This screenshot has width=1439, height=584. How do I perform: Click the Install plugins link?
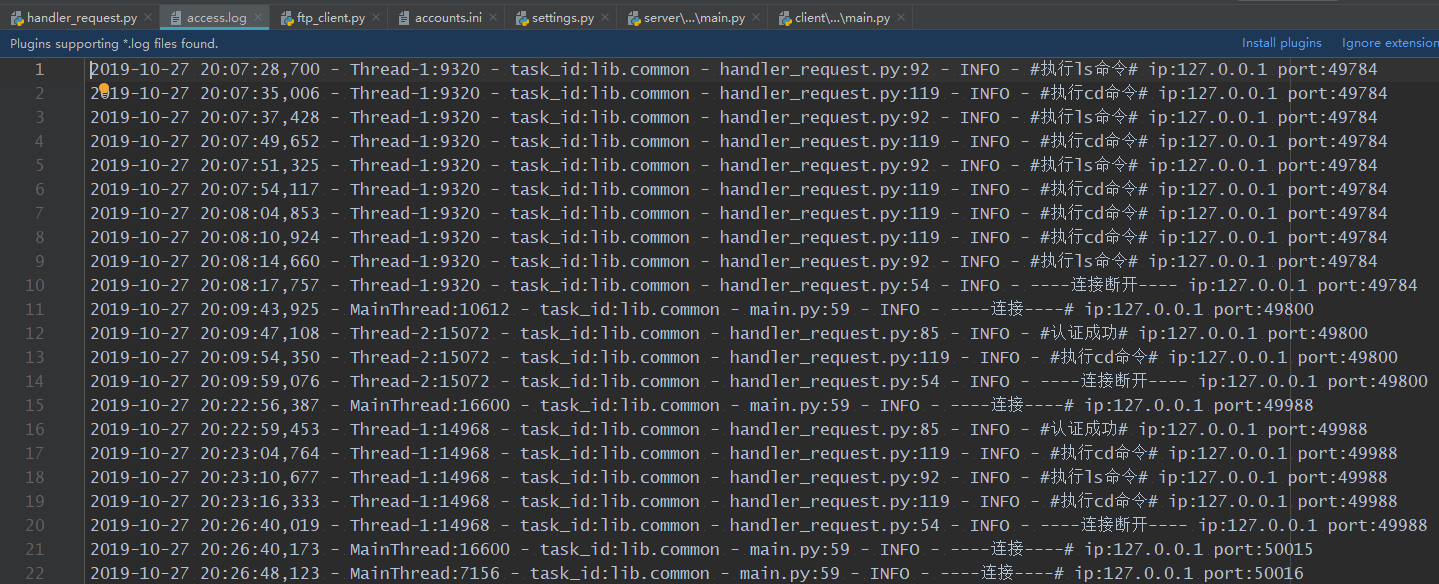pyautogui.click(x=1282, y=43)
